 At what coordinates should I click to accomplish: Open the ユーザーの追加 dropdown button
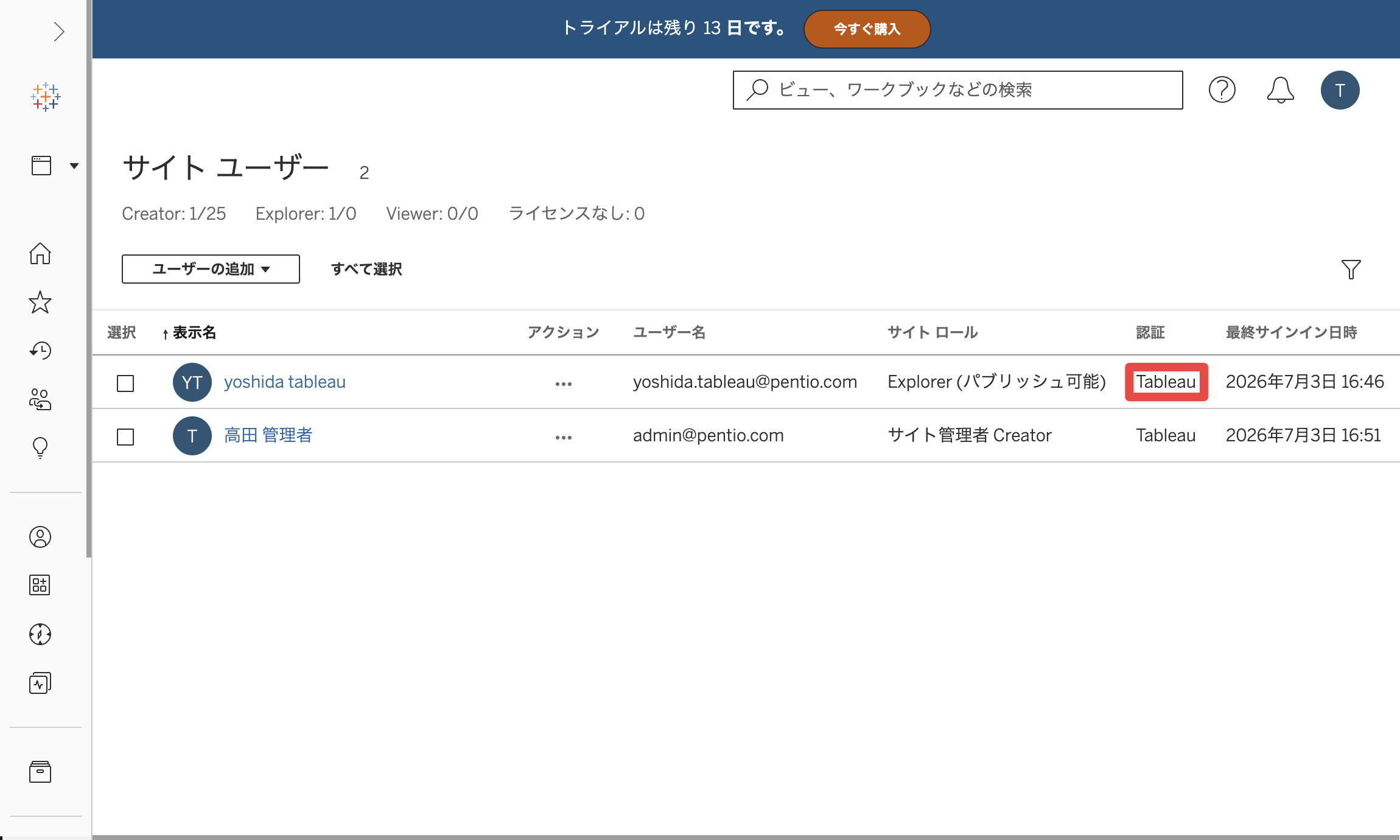[211, 269]
